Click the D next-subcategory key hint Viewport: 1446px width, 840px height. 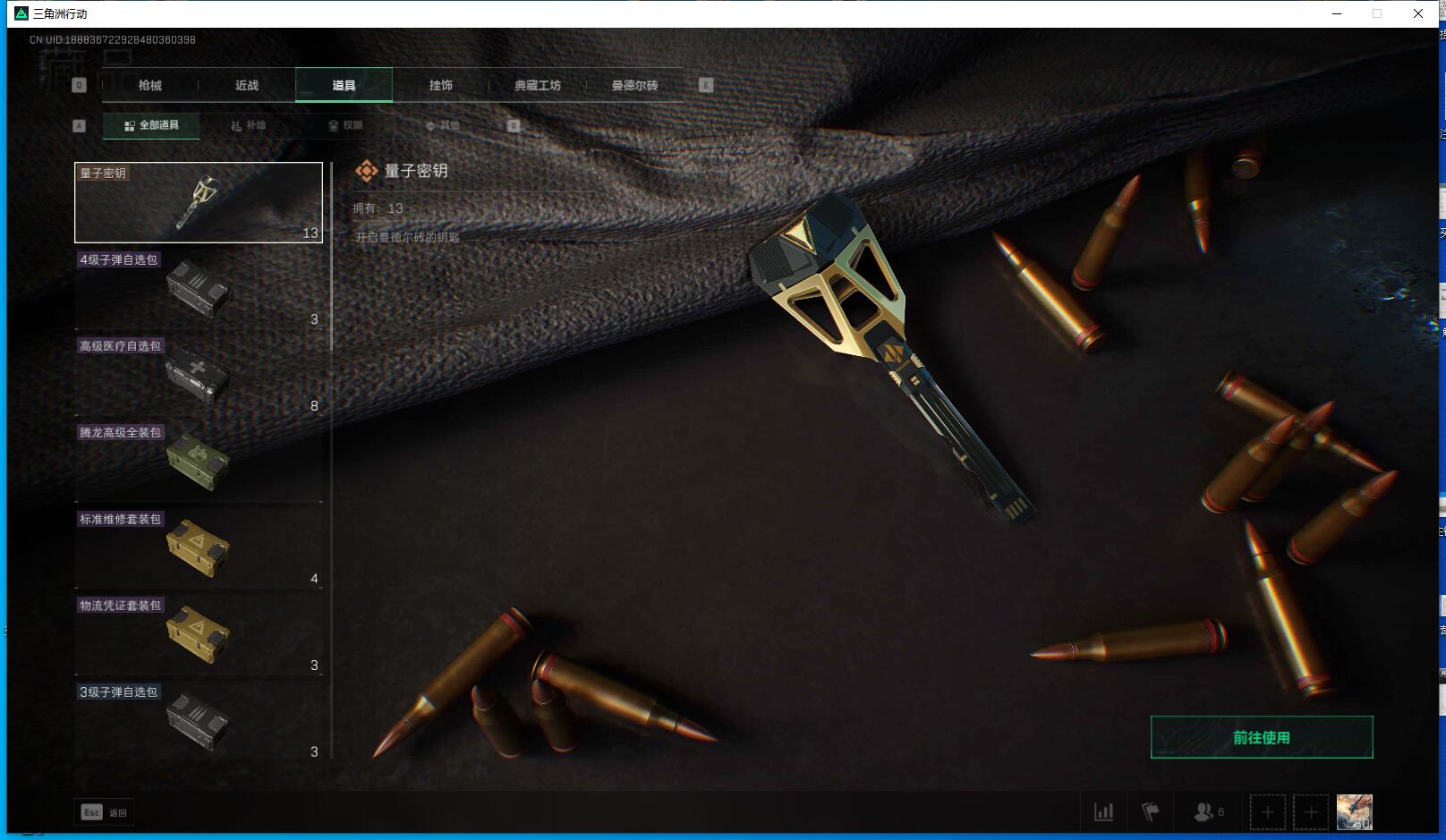514,125
